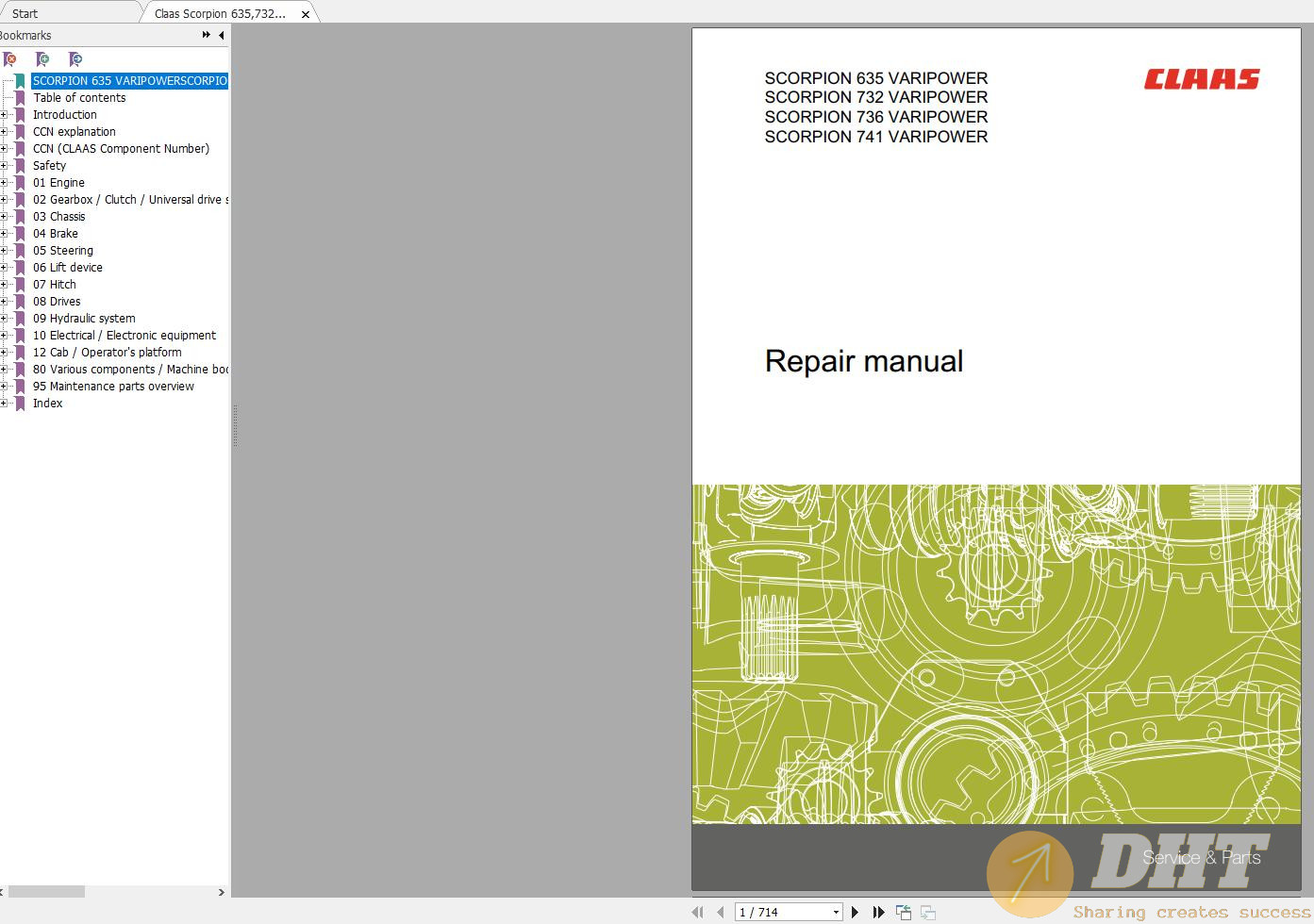
Task: Click the bookmark icon beside Table of contents
Action: click(x=20, y=98)
